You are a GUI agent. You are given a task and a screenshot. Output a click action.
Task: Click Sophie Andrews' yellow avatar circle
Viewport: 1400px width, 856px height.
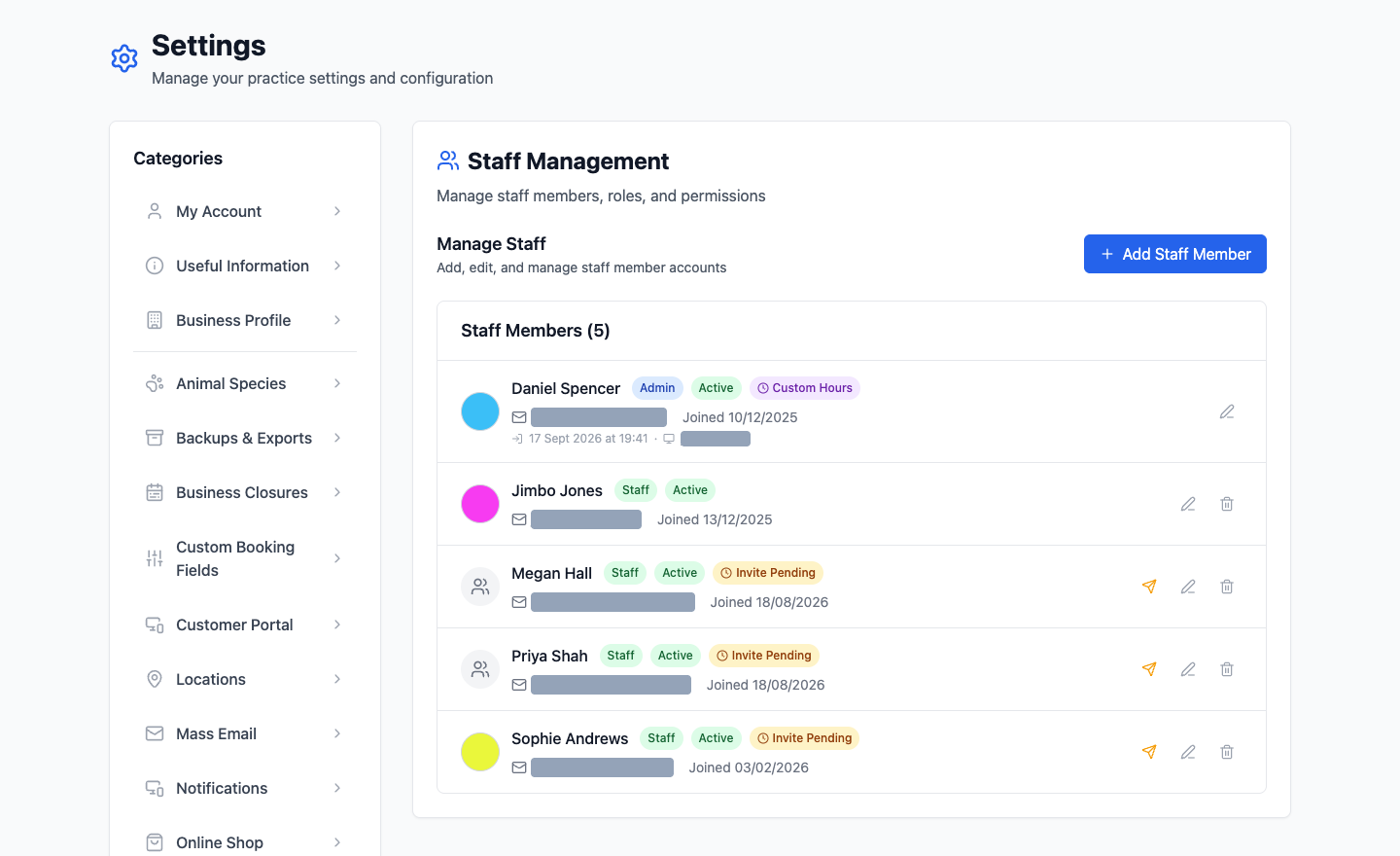click(x=480, y=752)
